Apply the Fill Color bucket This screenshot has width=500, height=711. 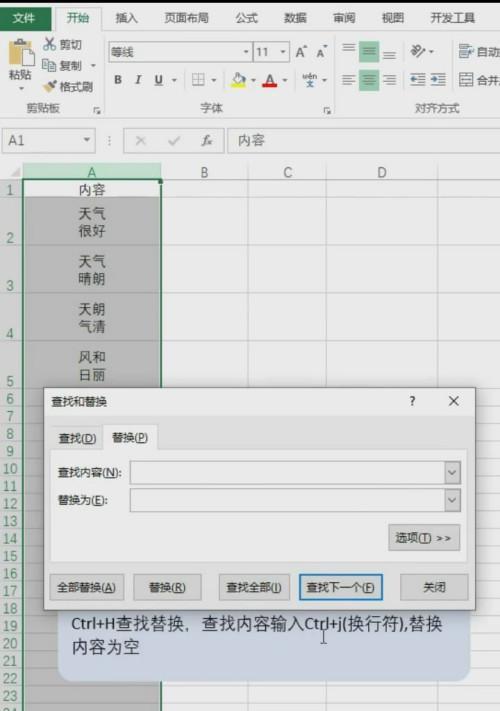coord(238,80)
